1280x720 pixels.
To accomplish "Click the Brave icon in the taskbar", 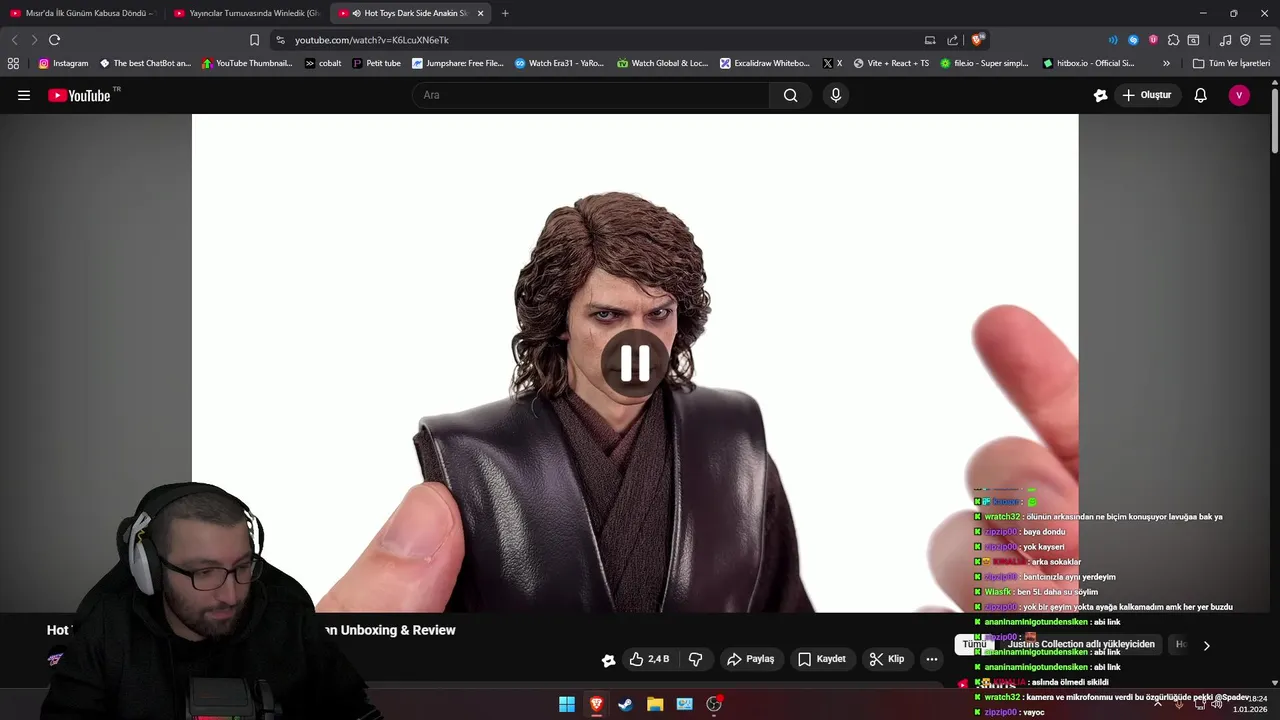I will (x=596, y=704).
